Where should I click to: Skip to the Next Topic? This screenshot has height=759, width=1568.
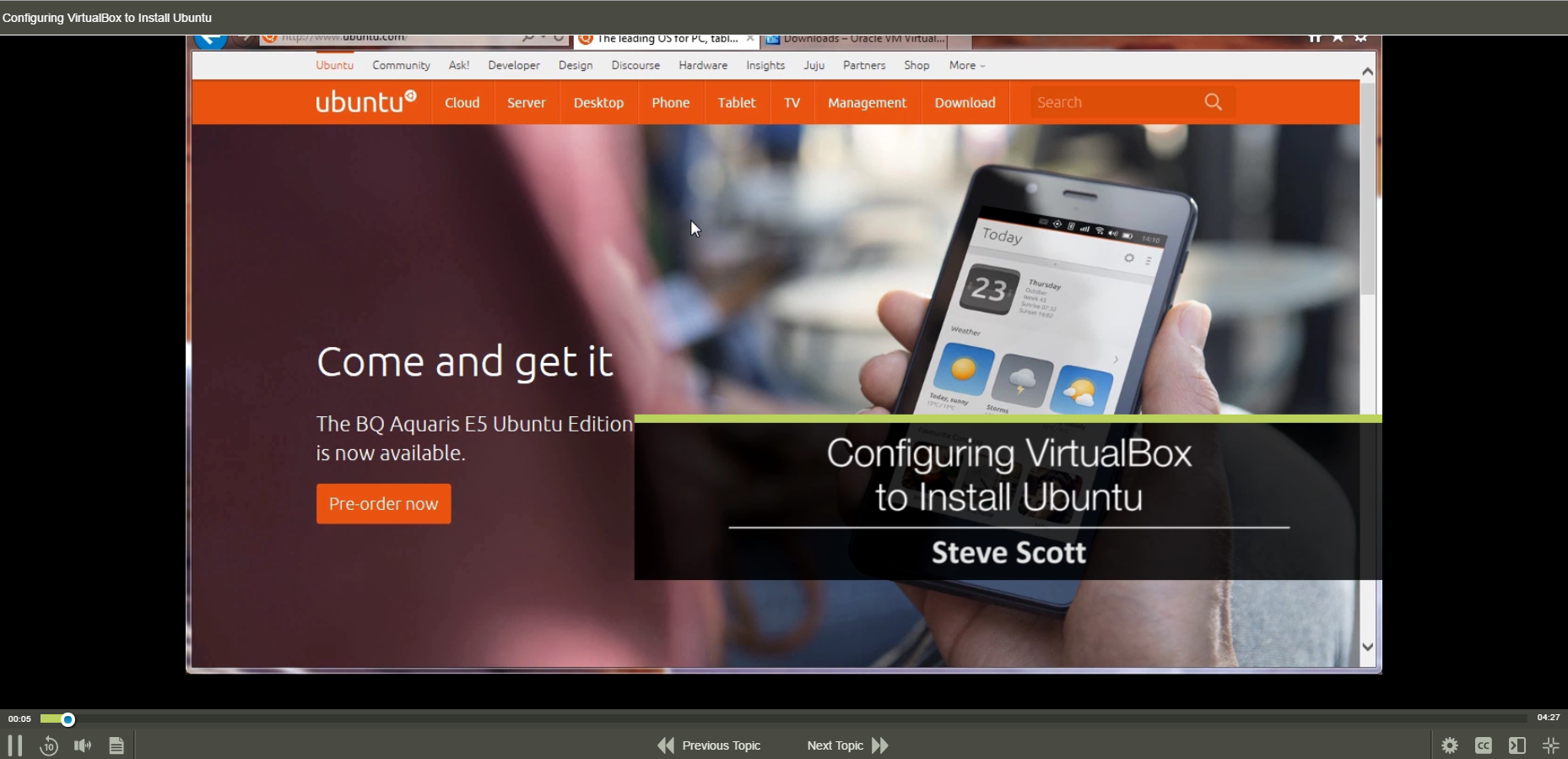click(847, 745)
